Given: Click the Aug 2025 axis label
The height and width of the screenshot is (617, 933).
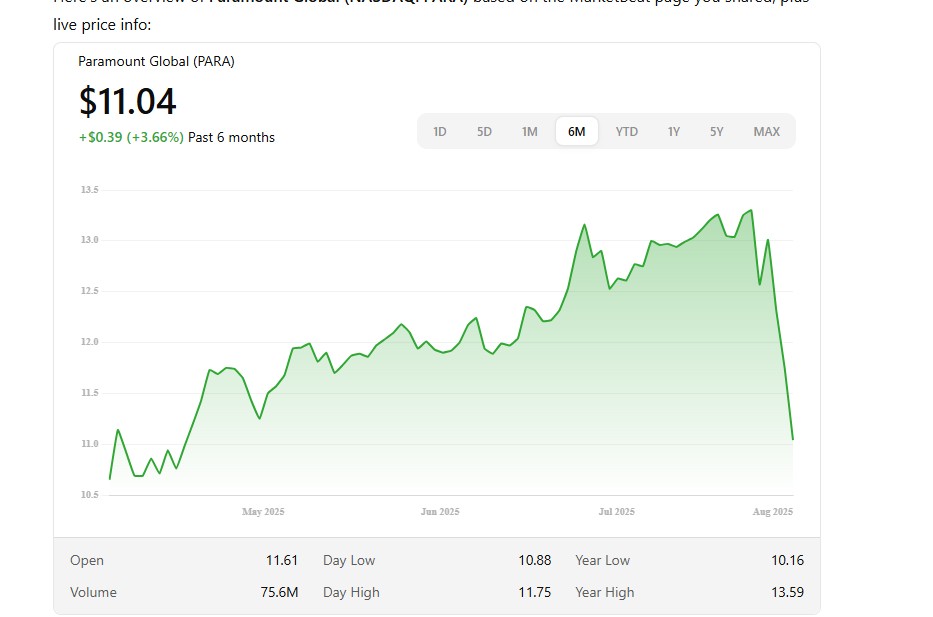Looking at the screenshot, I should point(772,512).
